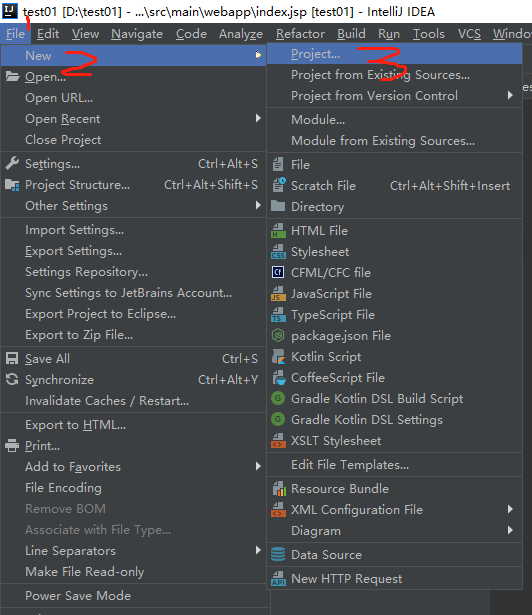Viewport: 532px width, 615px height.
Task: Click the Scratch File icon
Action: [279, 185]
